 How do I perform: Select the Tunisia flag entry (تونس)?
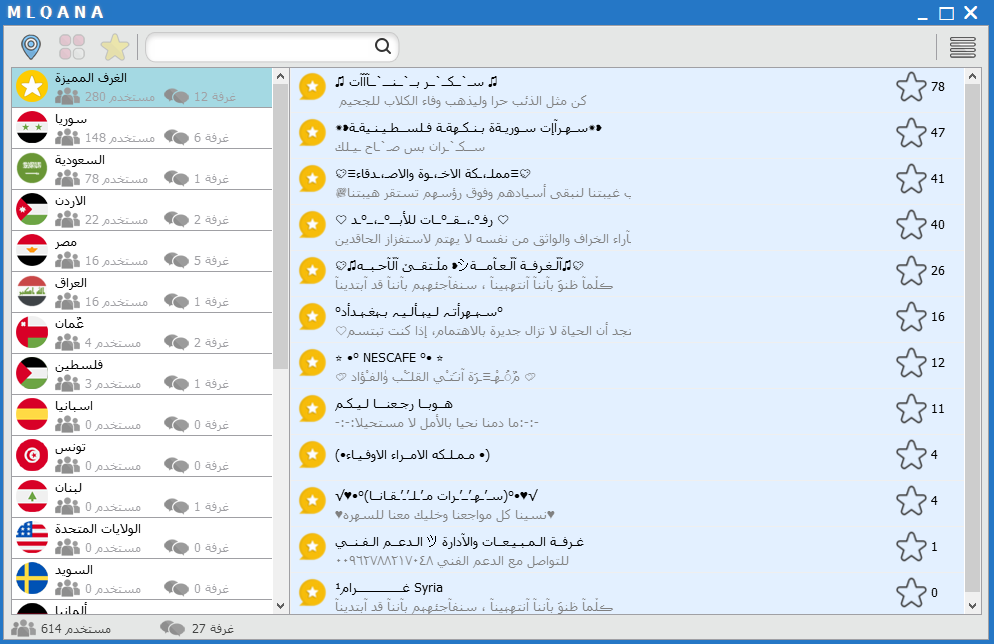point(142,456)
